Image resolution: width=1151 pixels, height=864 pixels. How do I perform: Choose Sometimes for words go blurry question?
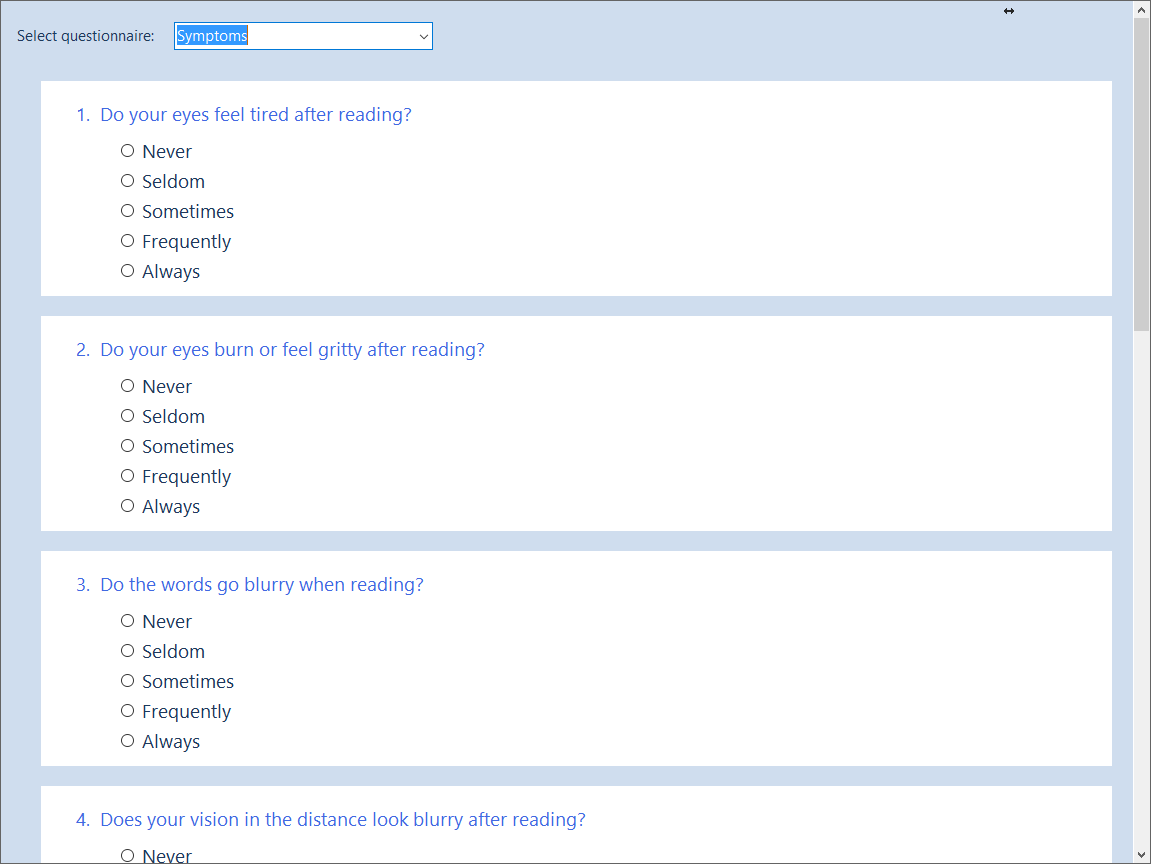click(x=127, y=681)
